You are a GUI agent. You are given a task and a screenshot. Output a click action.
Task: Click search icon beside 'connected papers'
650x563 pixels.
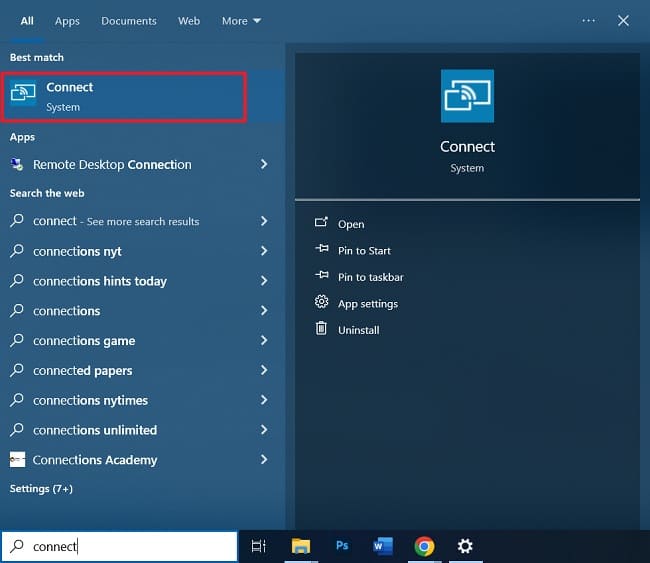(x=17, y=369)
